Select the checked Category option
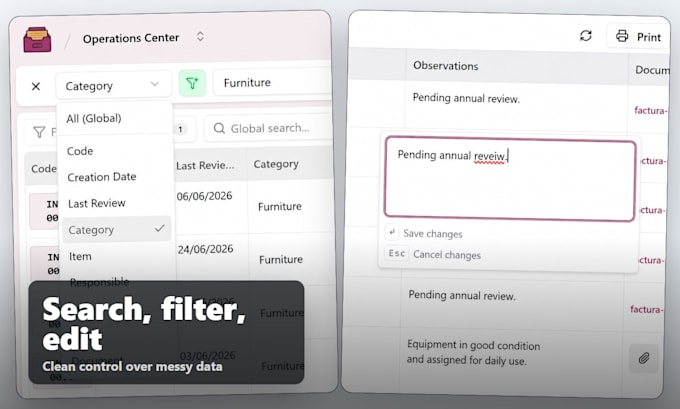The width and height of the screenshot is (680, 409). (x=116, y=229)
